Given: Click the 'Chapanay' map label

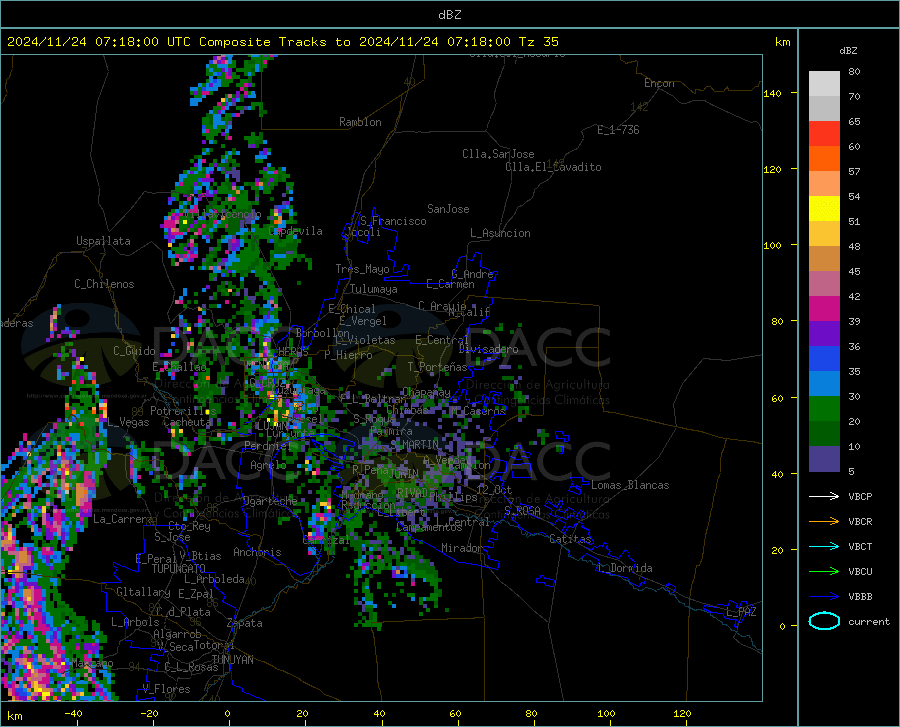Looking at the screenshot, I should click(x=426, y=392).
